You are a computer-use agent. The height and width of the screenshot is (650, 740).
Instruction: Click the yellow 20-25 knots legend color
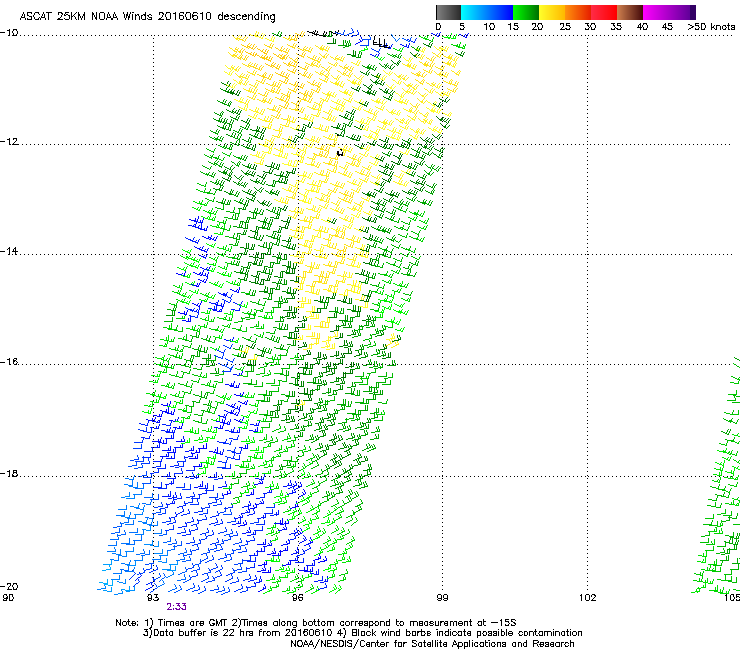[x=552, y=12]
